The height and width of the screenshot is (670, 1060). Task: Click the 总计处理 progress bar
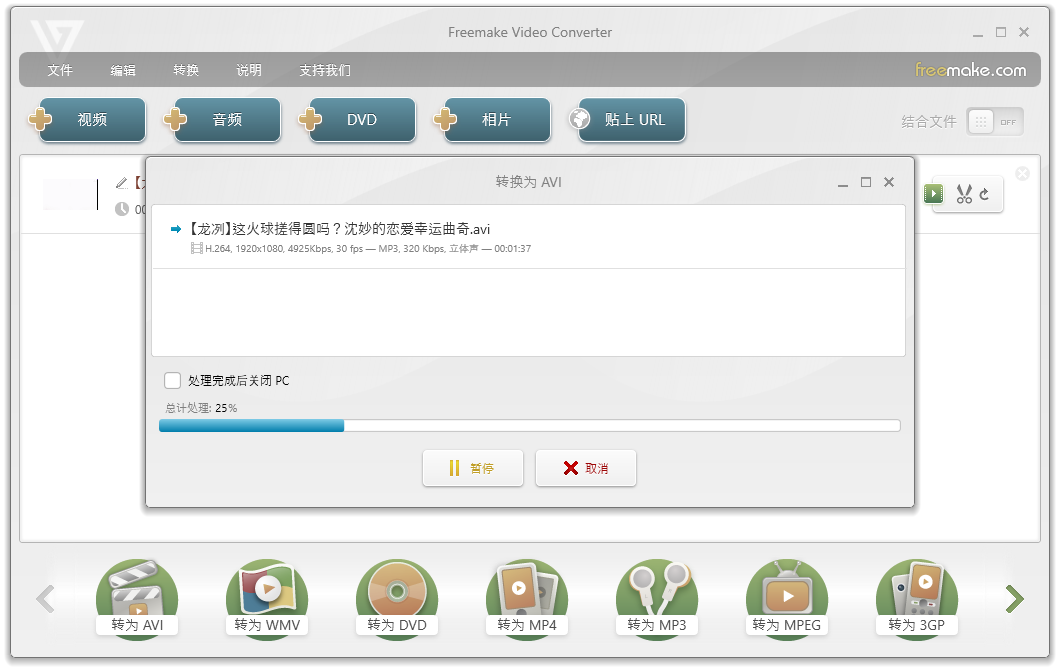[x=529, y=426]
